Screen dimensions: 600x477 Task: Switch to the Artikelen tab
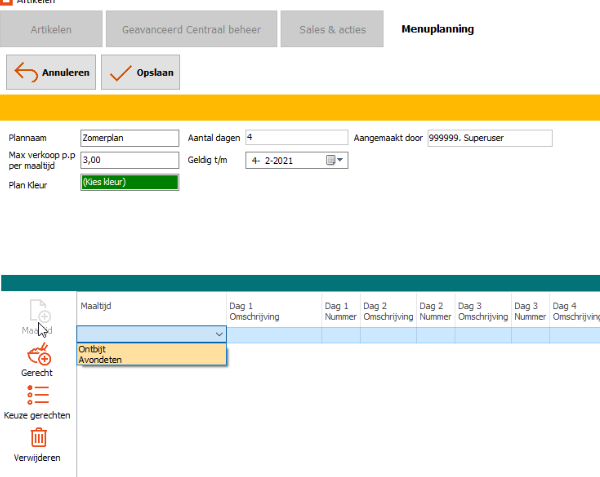coord(51,29)
